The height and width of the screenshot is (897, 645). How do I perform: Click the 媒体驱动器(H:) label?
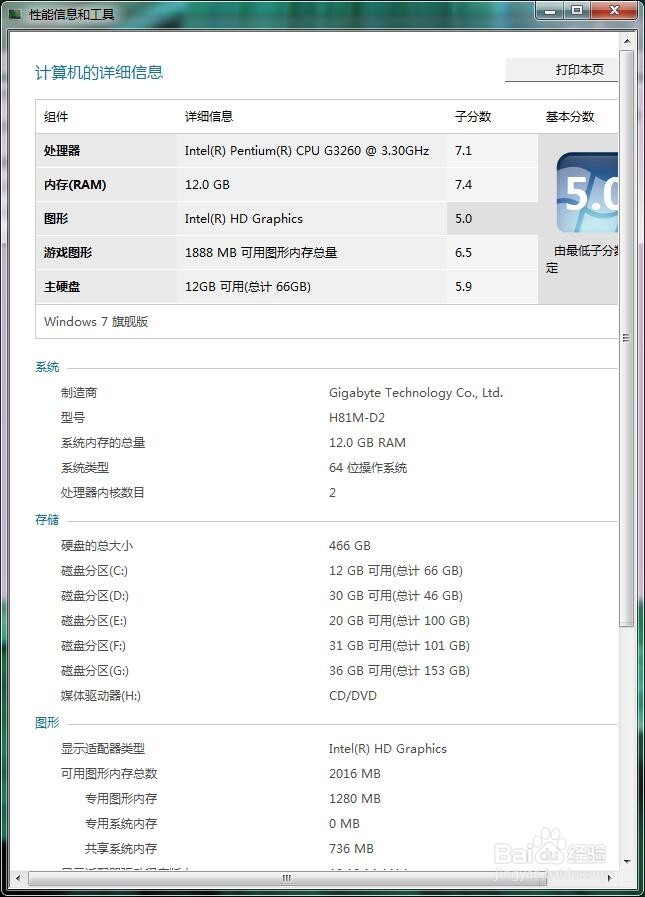tap(101, 696)
